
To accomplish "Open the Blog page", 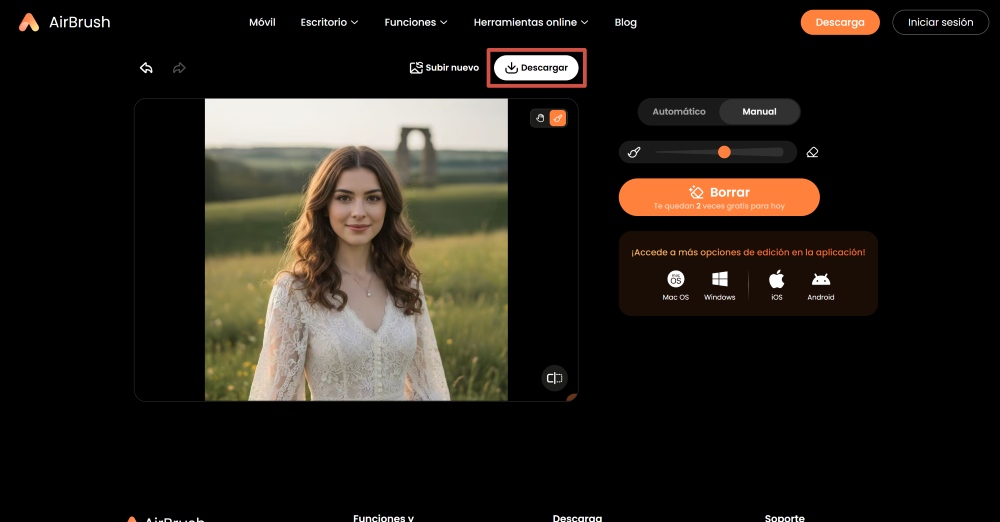I will click(626, 22).
